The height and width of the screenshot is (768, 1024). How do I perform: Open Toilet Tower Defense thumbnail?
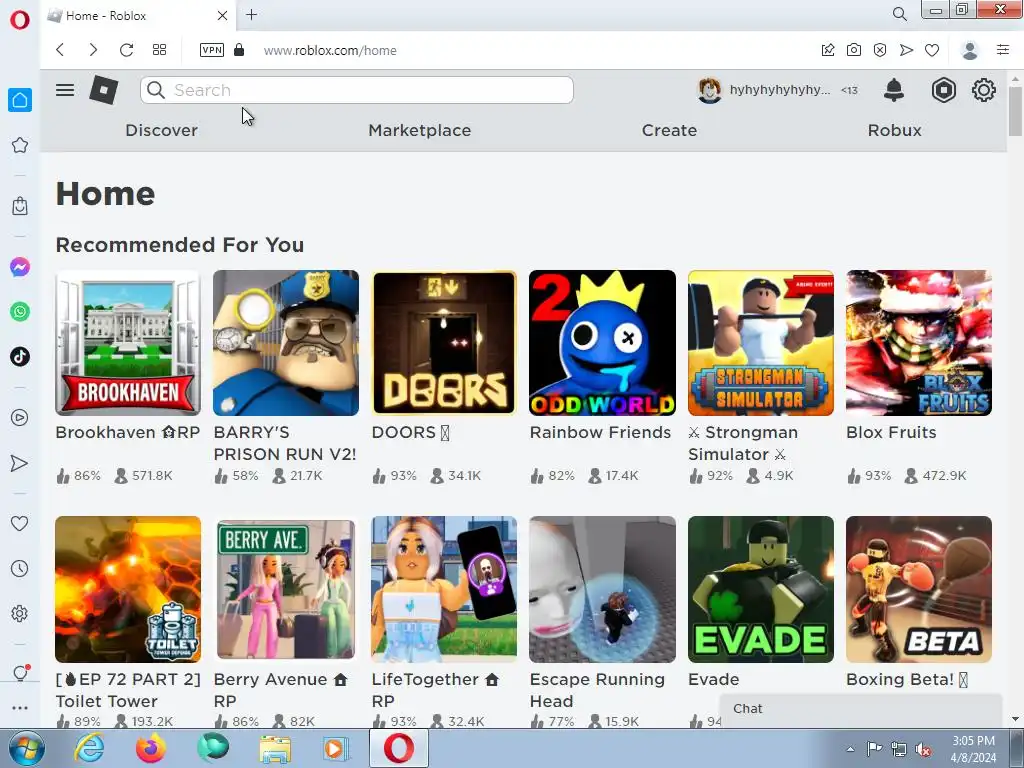128,590
